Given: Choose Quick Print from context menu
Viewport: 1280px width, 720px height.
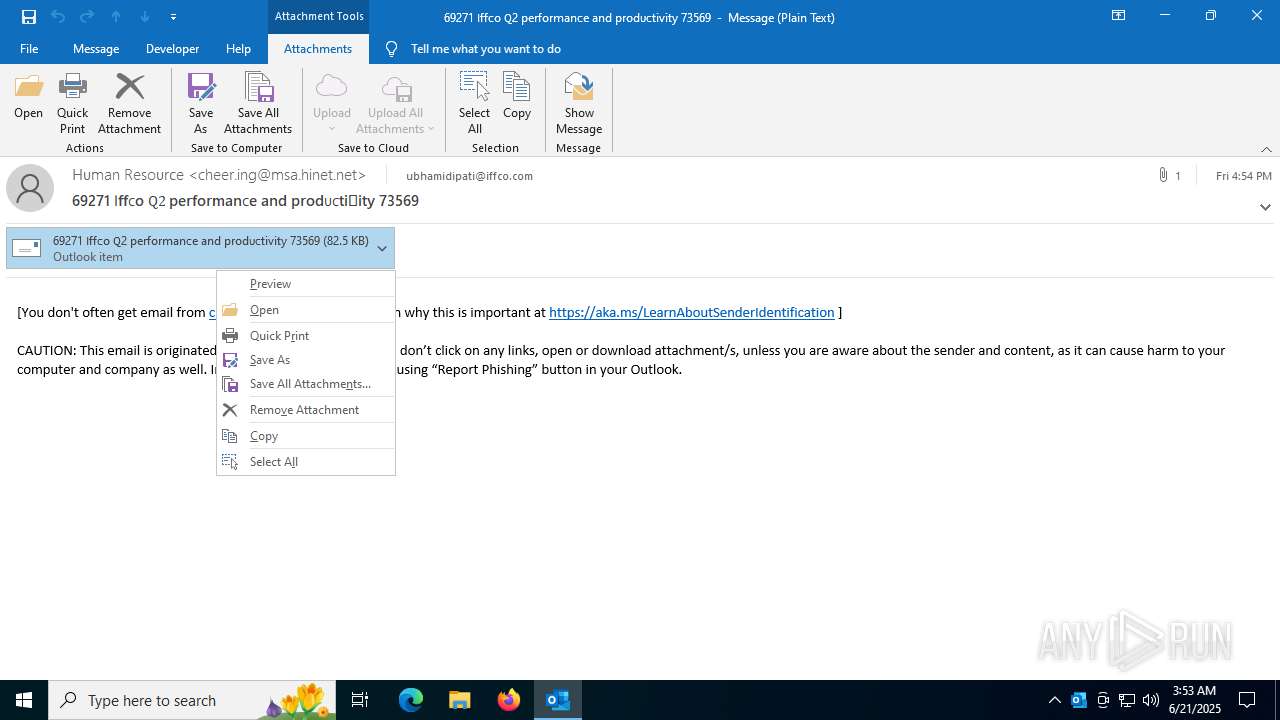Looking at the screenshot, I should pos(306,336).
